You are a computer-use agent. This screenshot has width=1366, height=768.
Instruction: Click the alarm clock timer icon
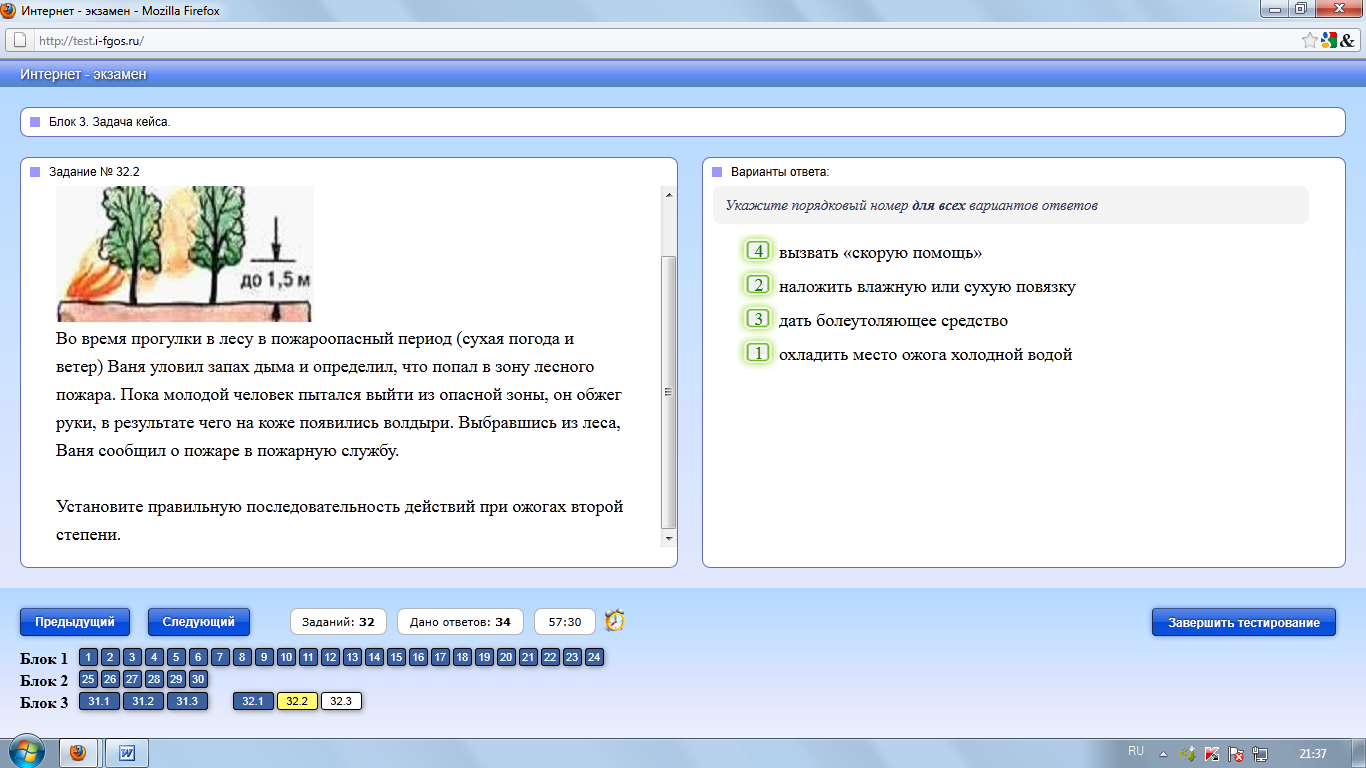(x=615, y=621)
